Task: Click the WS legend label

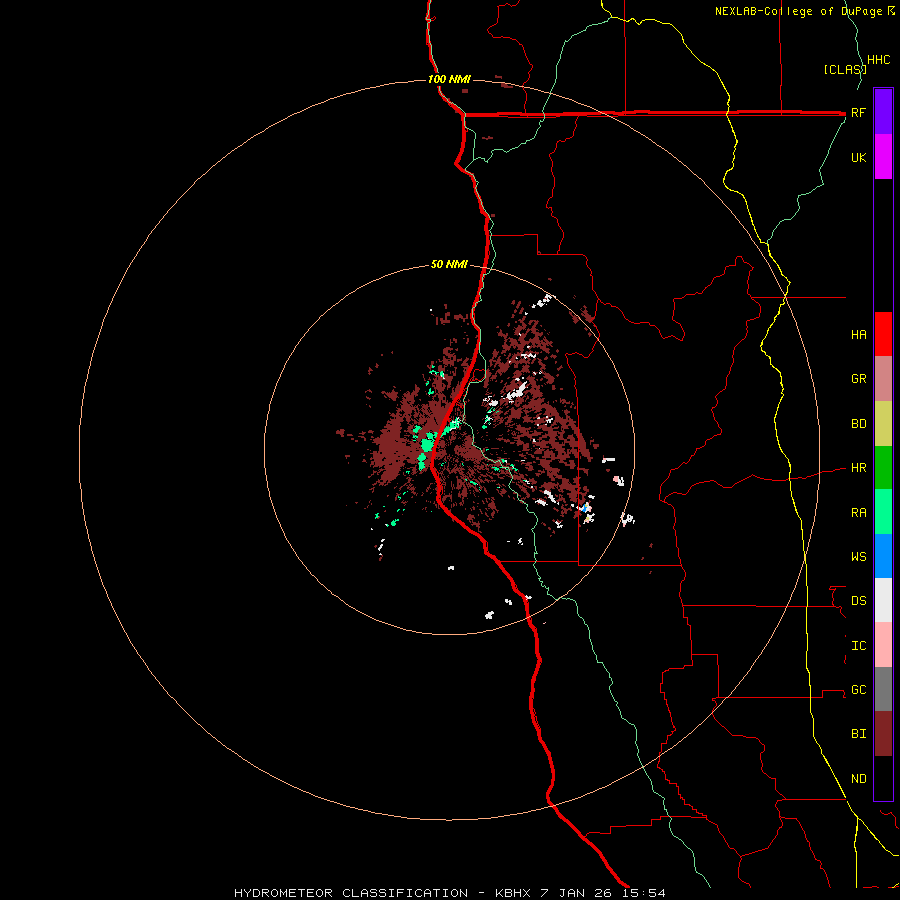Action: click(859, 556)
